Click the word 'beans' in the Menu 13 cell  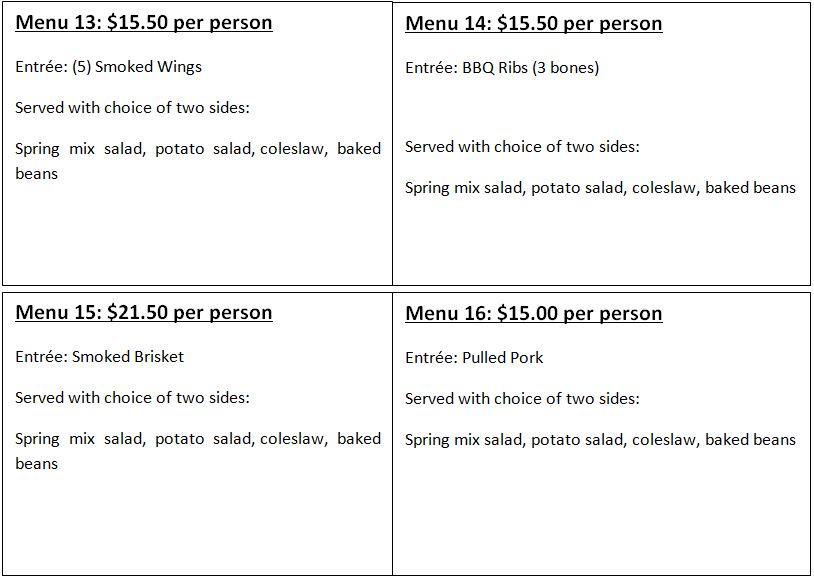click(x=37, y=174)
